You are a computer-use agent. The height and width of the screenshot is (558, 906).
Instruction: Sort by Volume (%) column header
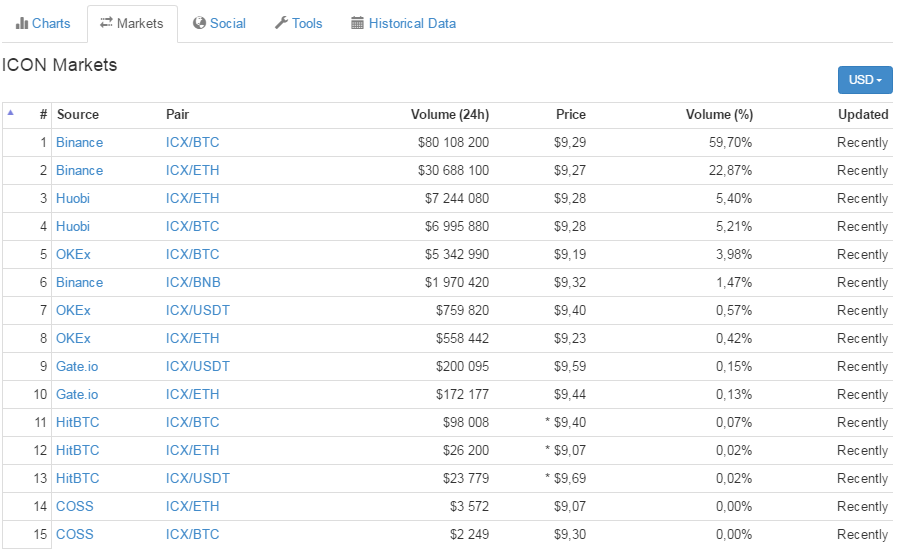coord(719,114)
